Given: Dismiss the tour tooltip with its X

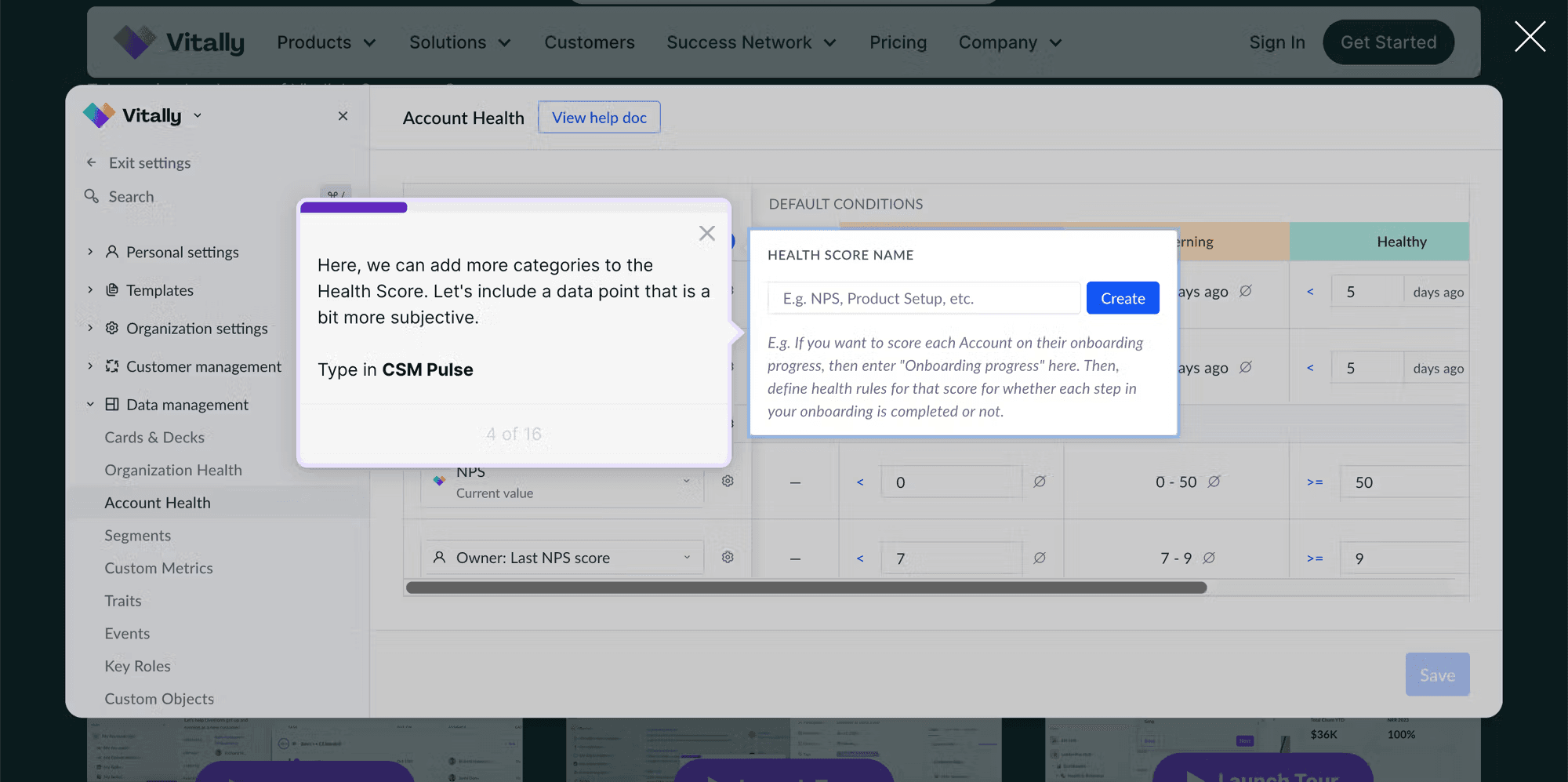Looking at the screenshot, I should pos(707,233).
